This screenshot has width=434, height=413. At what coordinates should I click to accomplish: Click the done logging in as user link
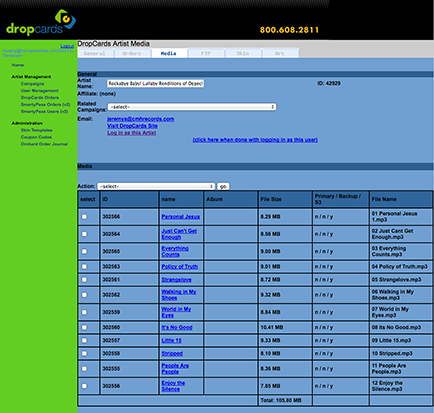(x=255, y=140)
